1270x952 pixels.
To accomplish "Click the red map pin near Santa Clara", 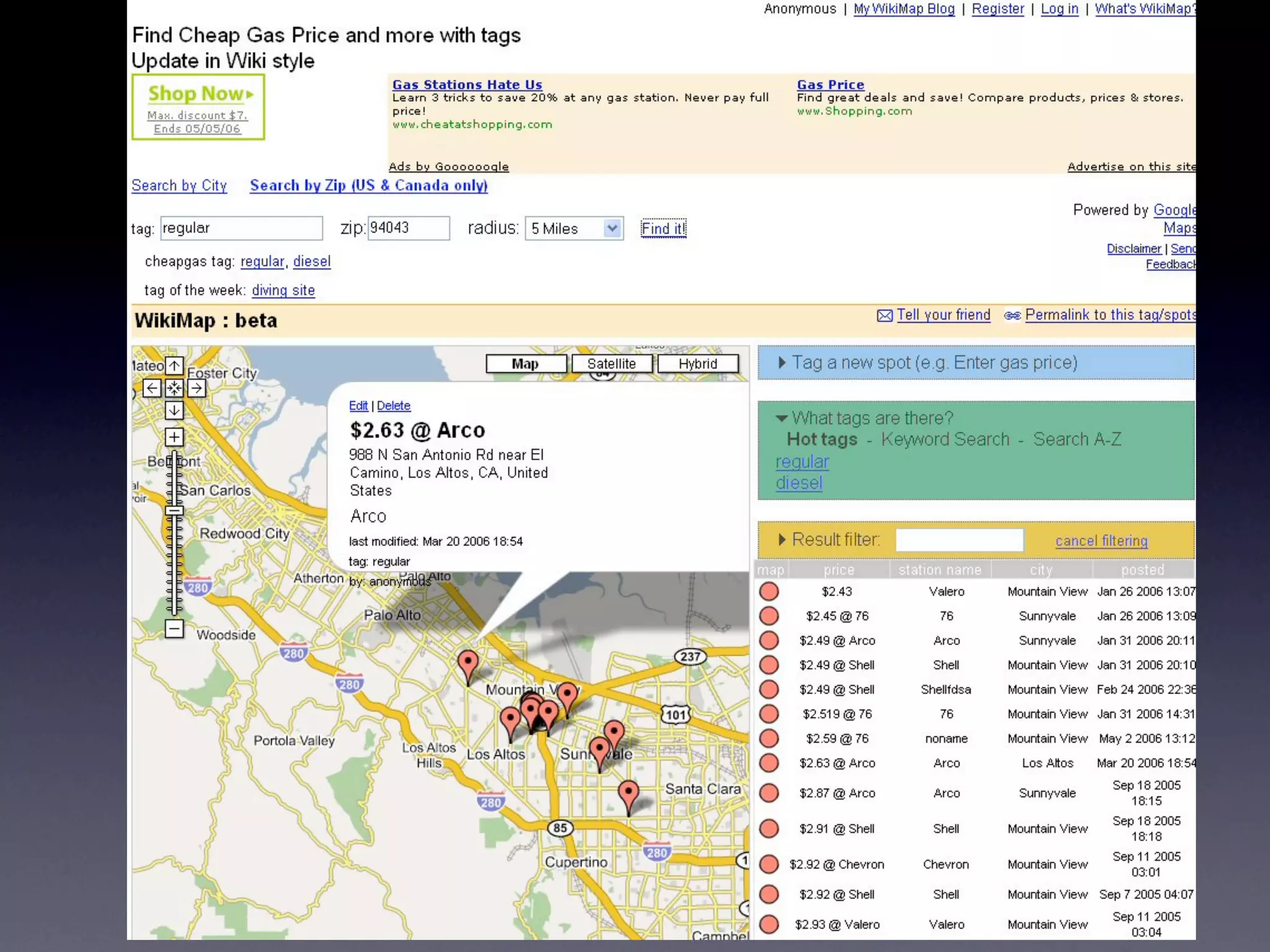I will tap(628, 793).
